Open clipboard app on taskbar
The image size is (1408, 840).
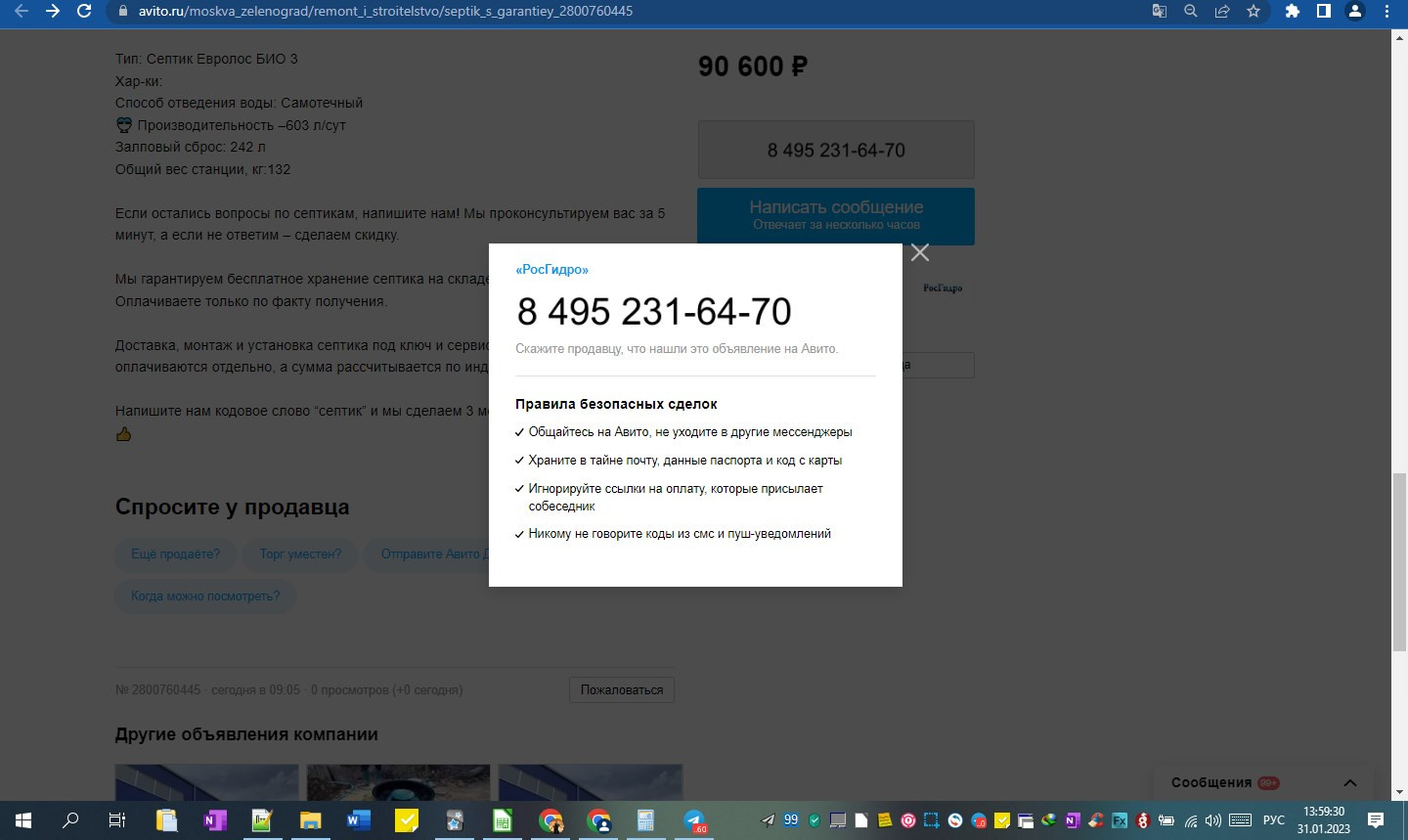pos(166,820)
